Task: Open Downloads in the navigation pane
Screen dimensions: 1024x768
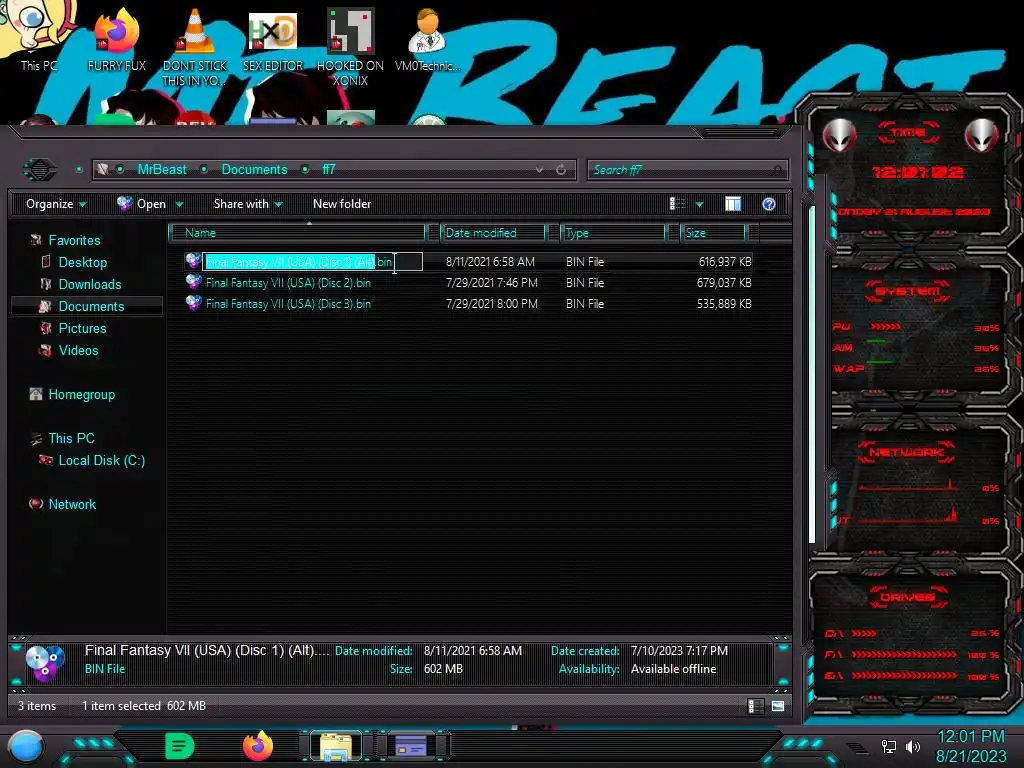Action: (89, 285)
